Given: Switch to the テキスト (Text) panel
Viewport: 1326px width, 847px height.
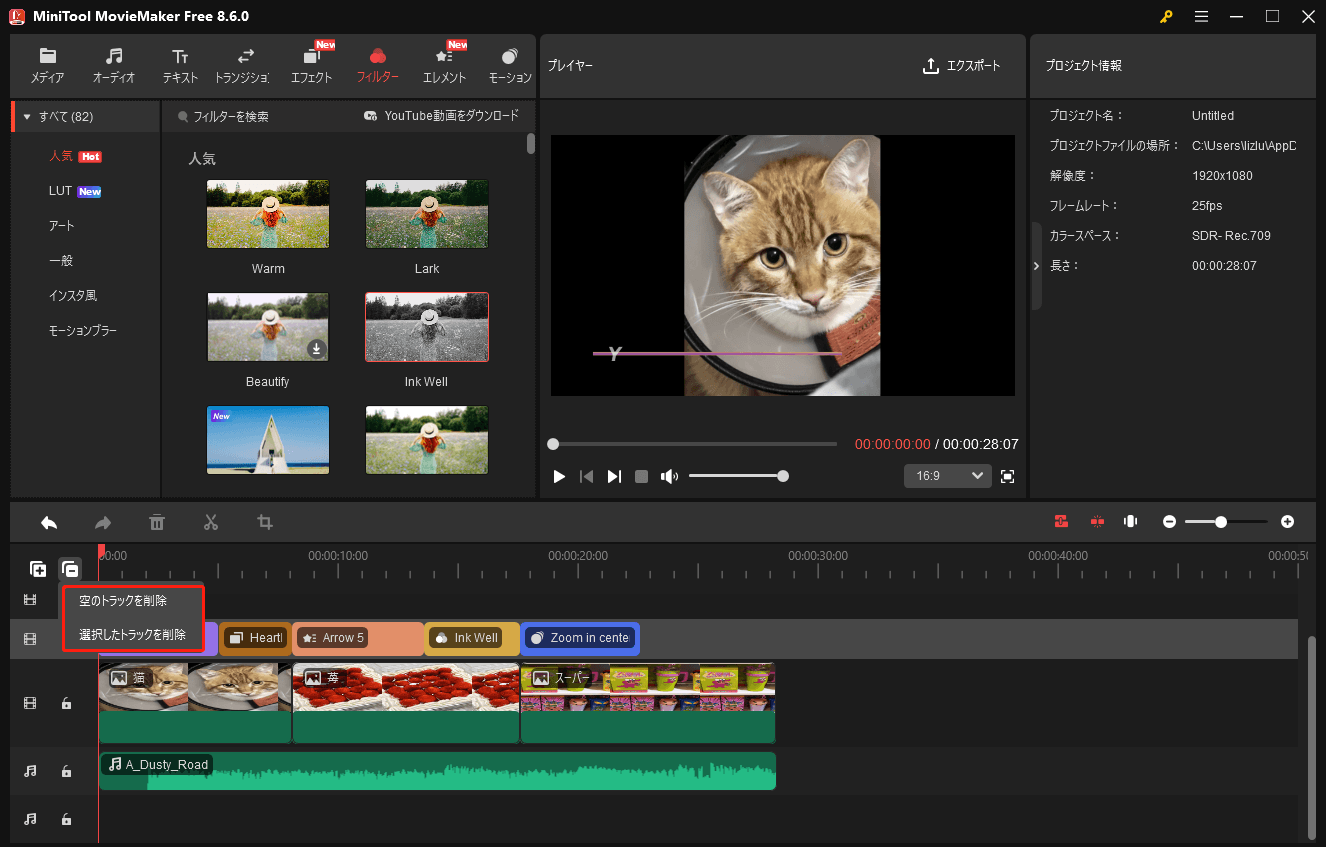Looking at the screenshot, I should click(x=180, y=65).
